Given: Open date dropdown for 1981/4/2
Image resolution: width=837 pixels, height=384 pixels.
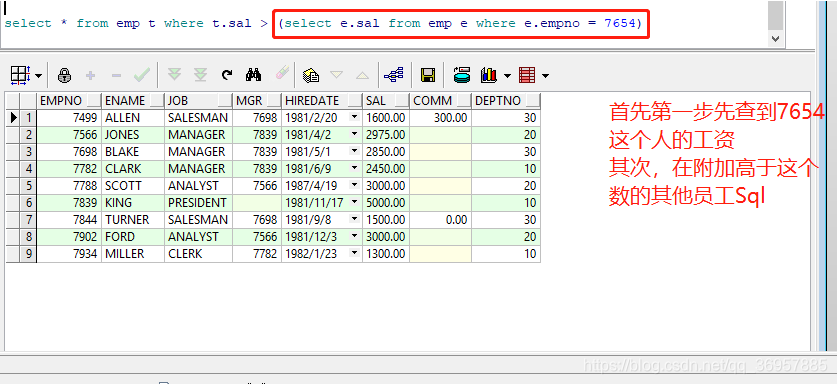Looking at the screenshot, I should 354,134.
